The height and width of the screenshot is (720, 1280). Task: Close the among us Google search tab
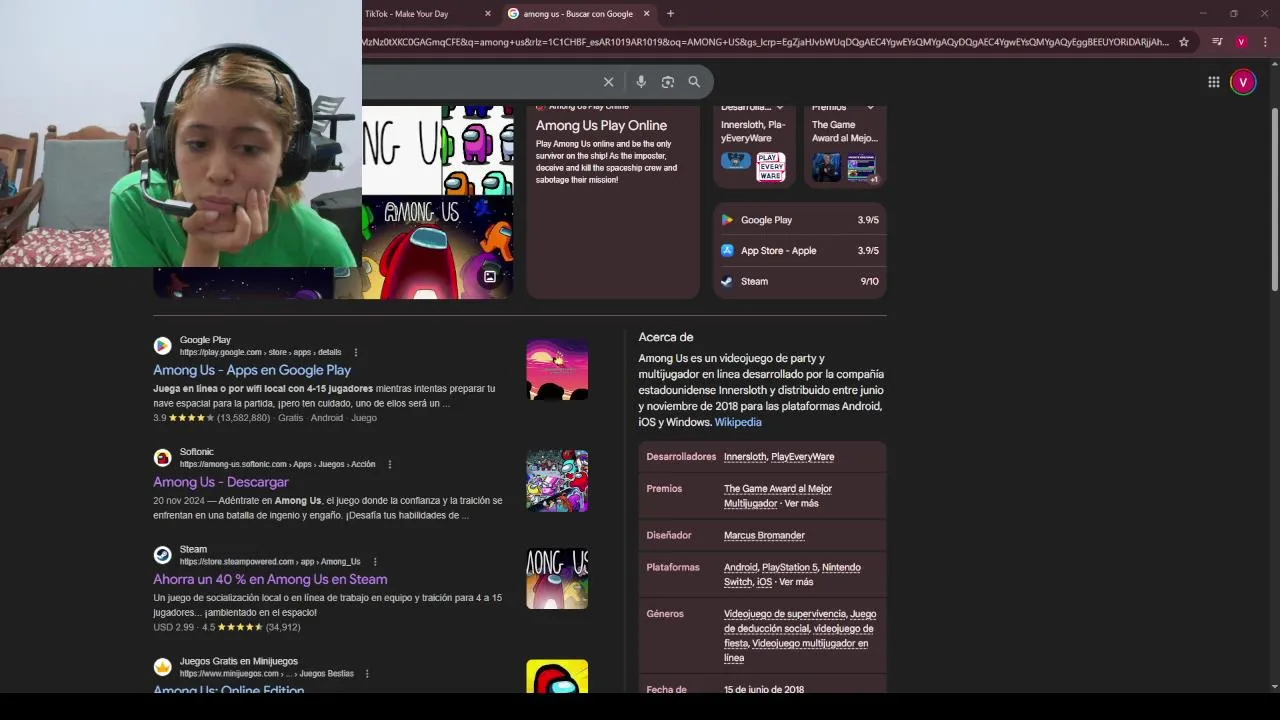pos(646,14)
